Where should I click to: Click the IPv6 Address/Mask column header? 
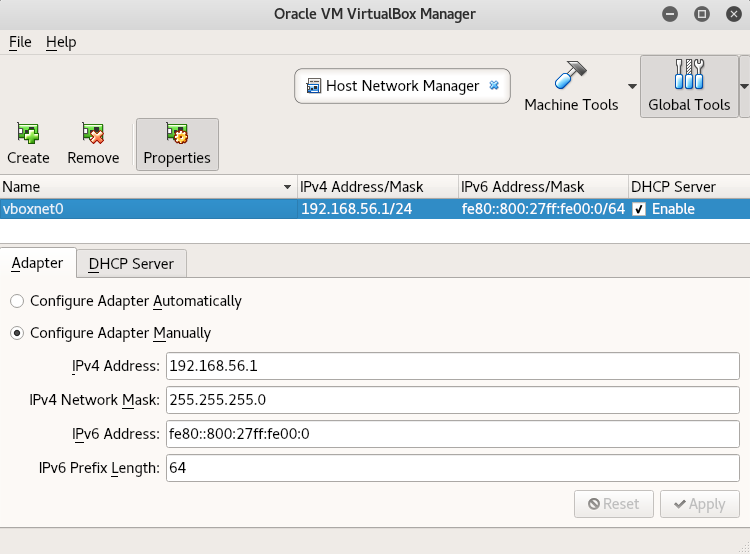(x=543, y=187)
